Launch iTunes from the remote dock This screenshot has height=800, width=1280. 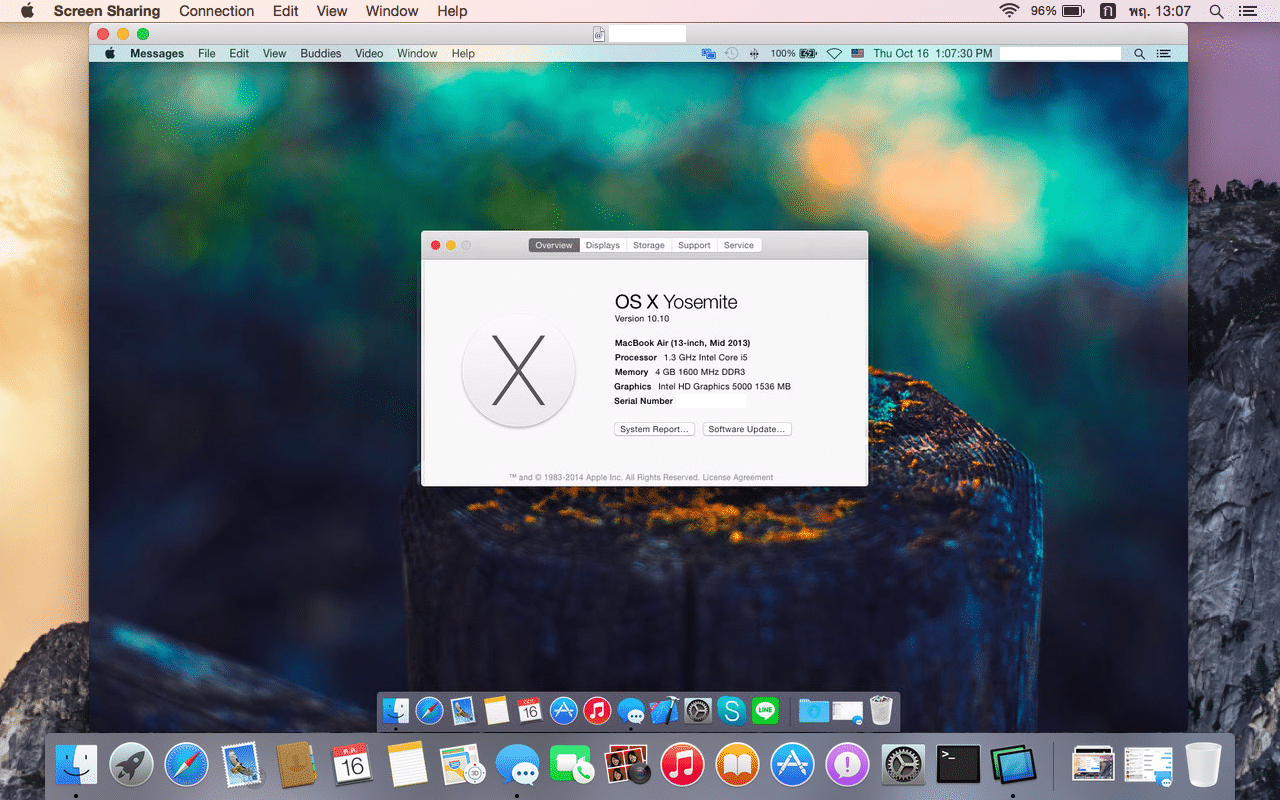597,711
